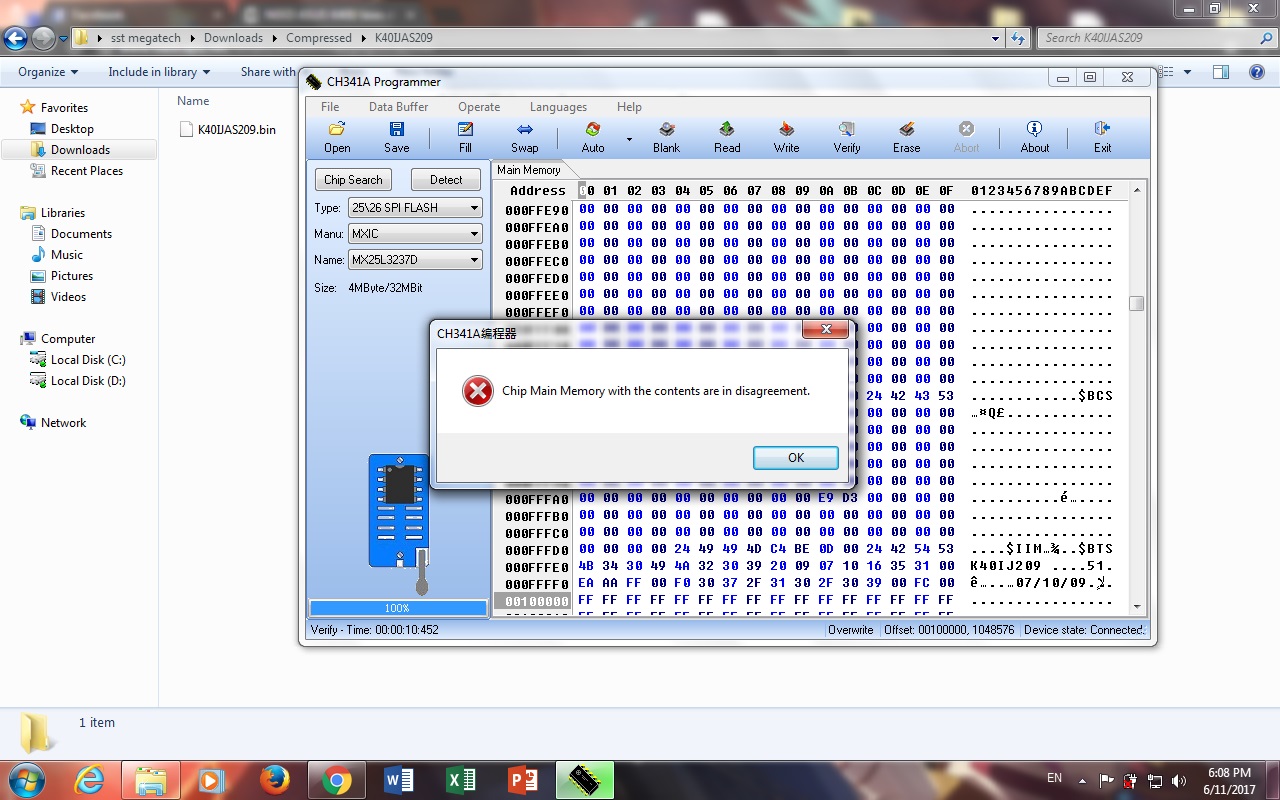Screen dimensions: 1280x800
Task: Click Compressed in the Explorer address breadcrumb
Action: (x=319, y=38)
